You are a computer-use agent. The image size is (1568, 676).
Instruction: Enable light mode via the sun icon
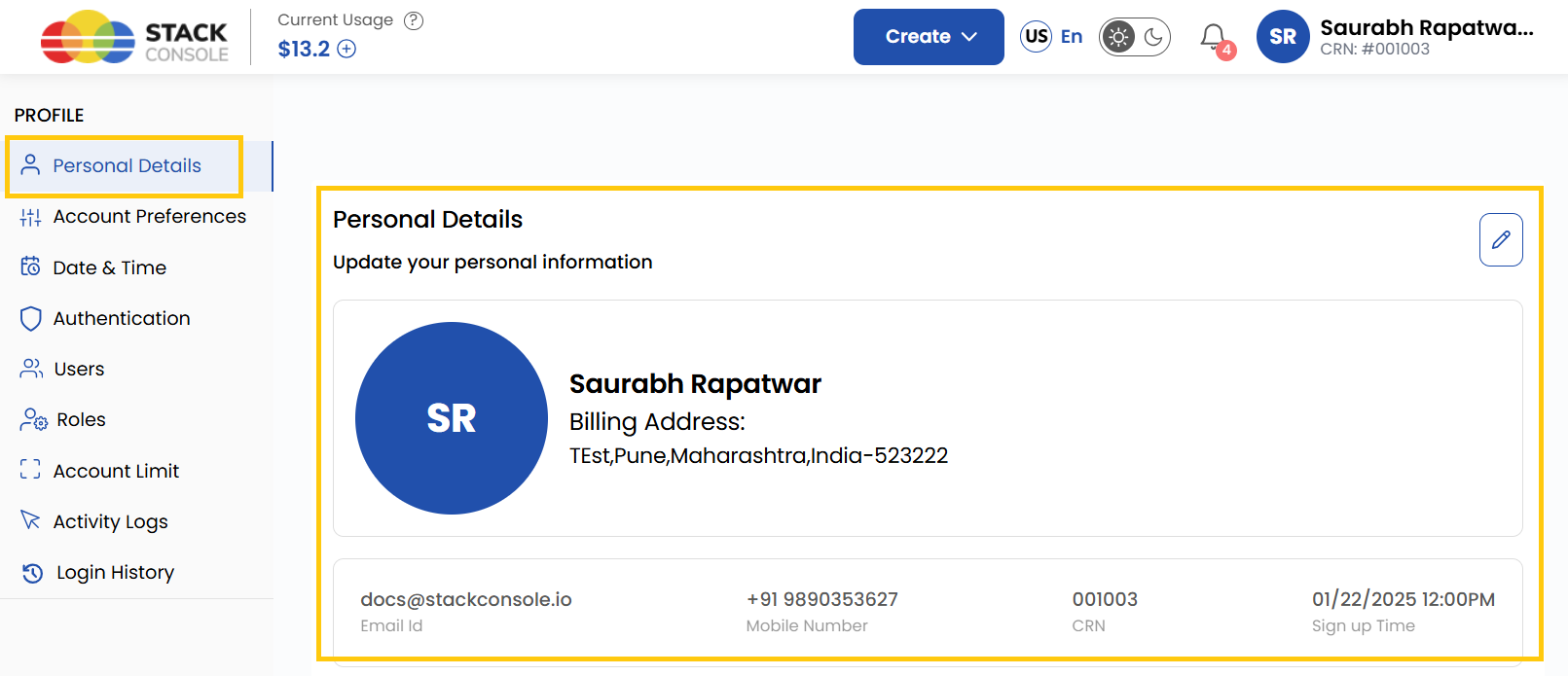point(1117,37)
